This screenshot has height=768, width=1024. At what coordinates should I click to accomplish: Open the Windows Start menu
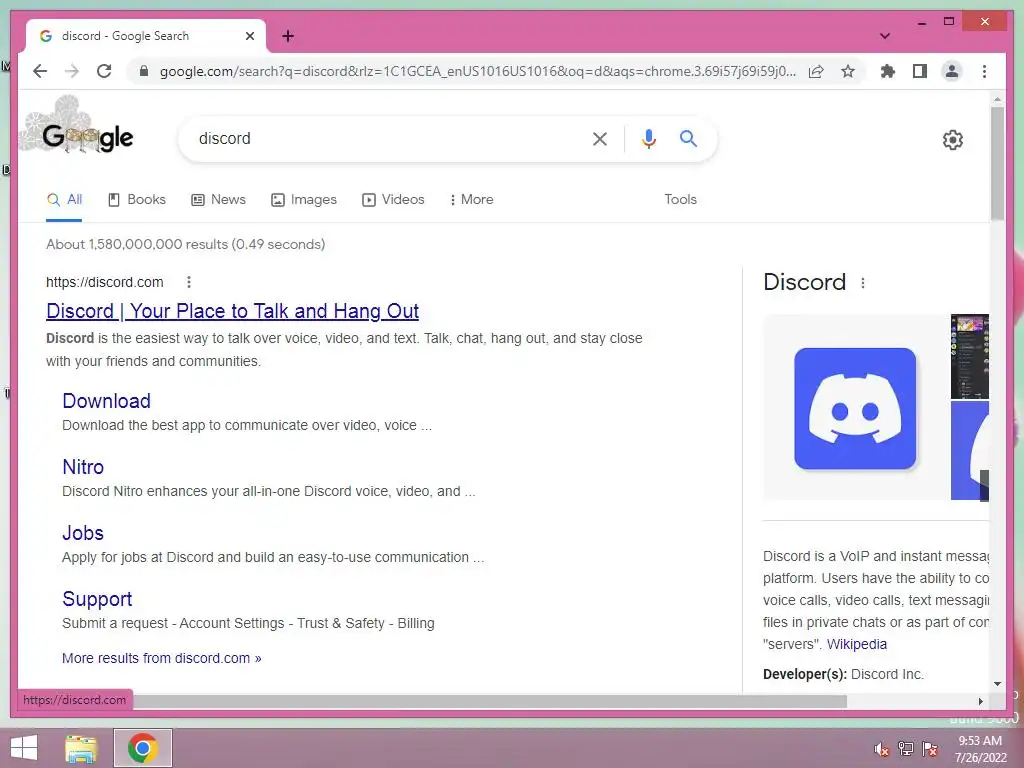click(x=24, y=748)
